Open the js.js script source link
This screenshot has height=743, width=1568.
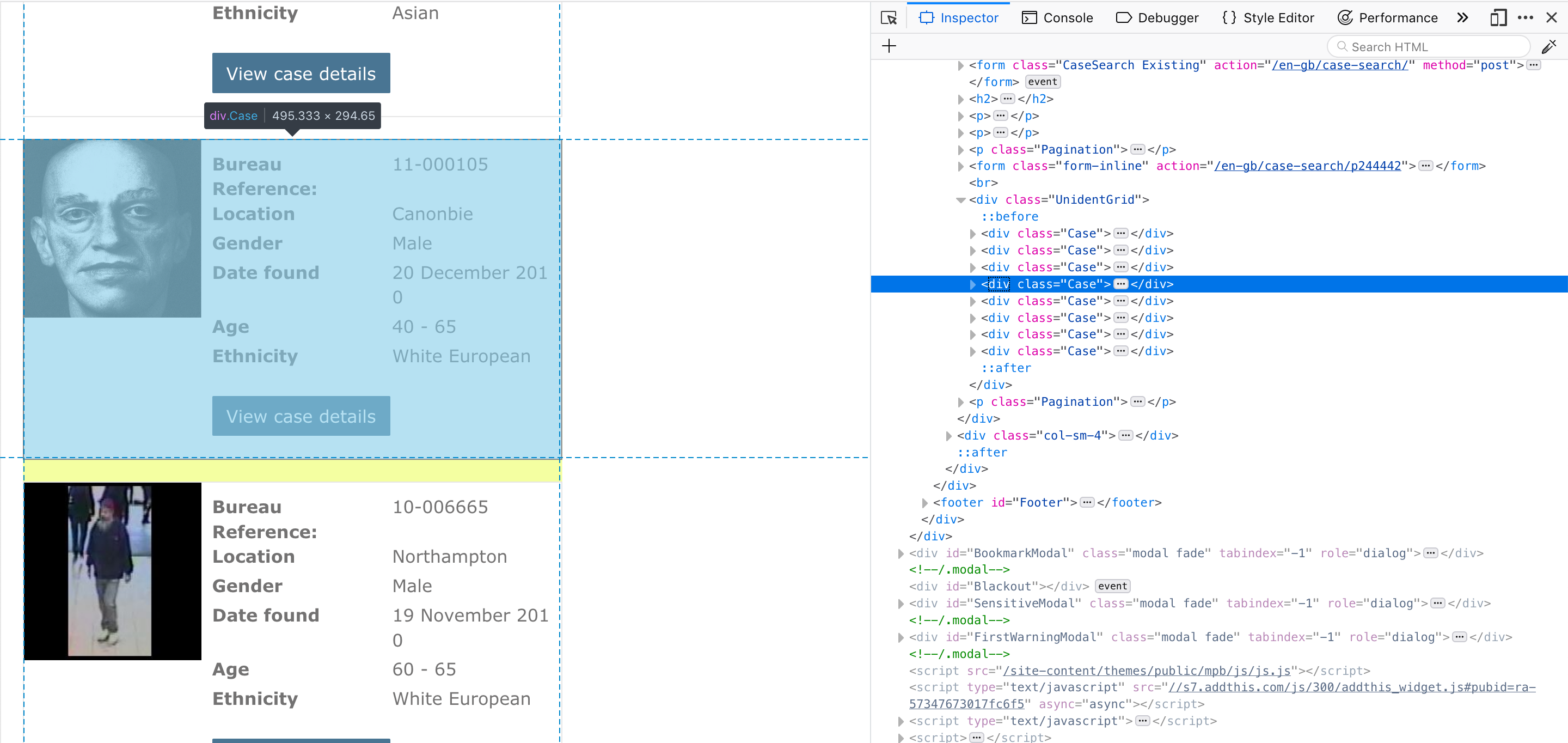[x=1146, y=671]
